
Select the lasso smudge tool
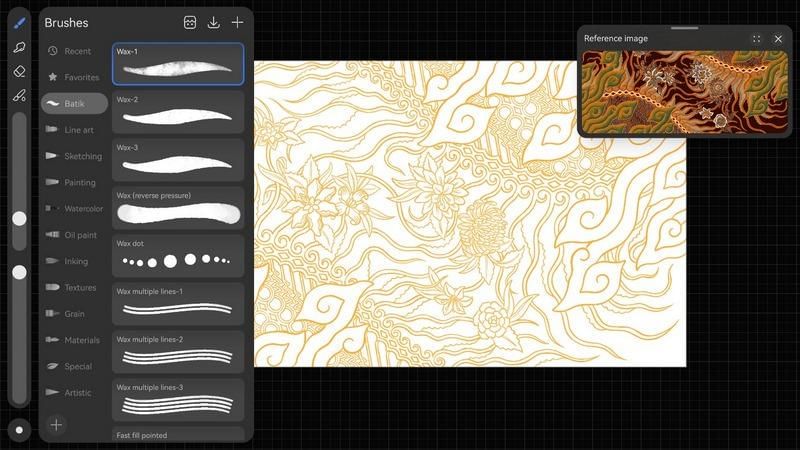pyautogui.click(x=19, y=47)
